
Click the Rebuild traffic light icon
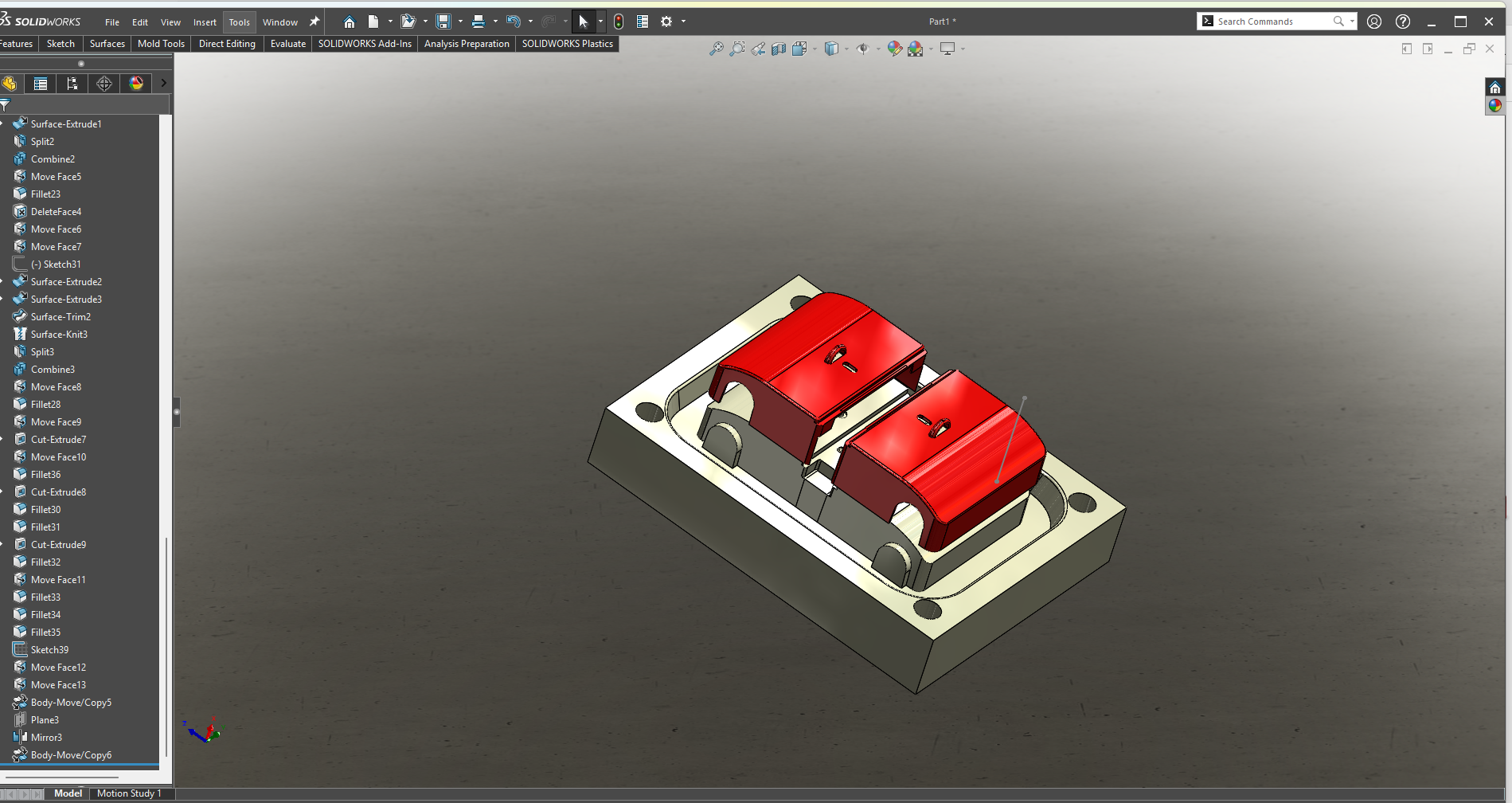coord(619,22)
